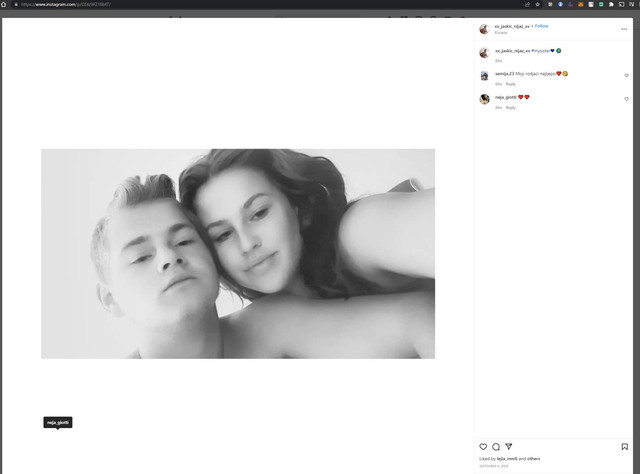The image size is (640, 474).
Task: Open the post header profile avatar
Action: click(x=484, y=29)
